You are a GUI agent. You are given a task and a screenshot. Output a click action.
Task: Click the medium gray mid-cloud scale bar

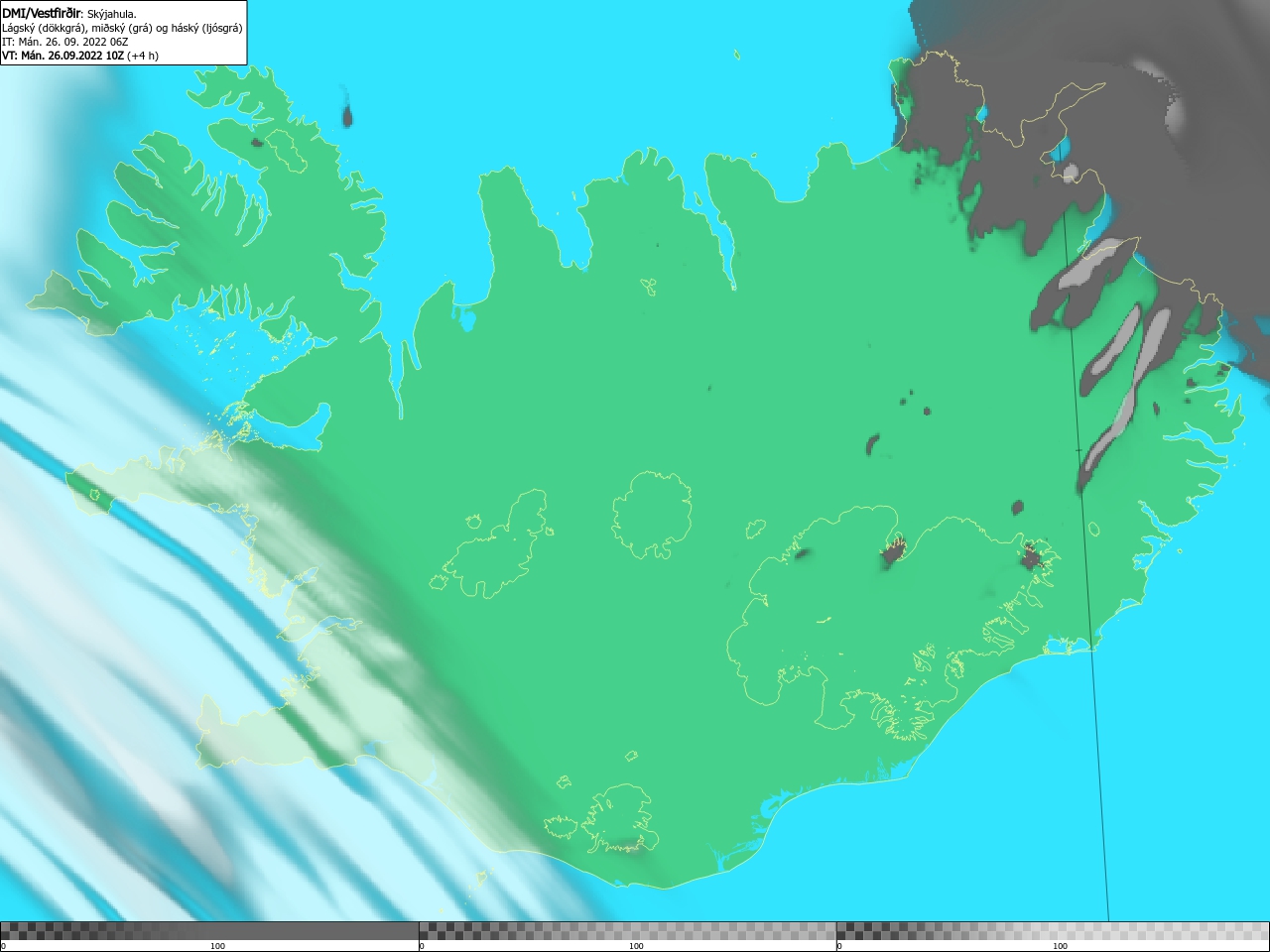(627, 931)
